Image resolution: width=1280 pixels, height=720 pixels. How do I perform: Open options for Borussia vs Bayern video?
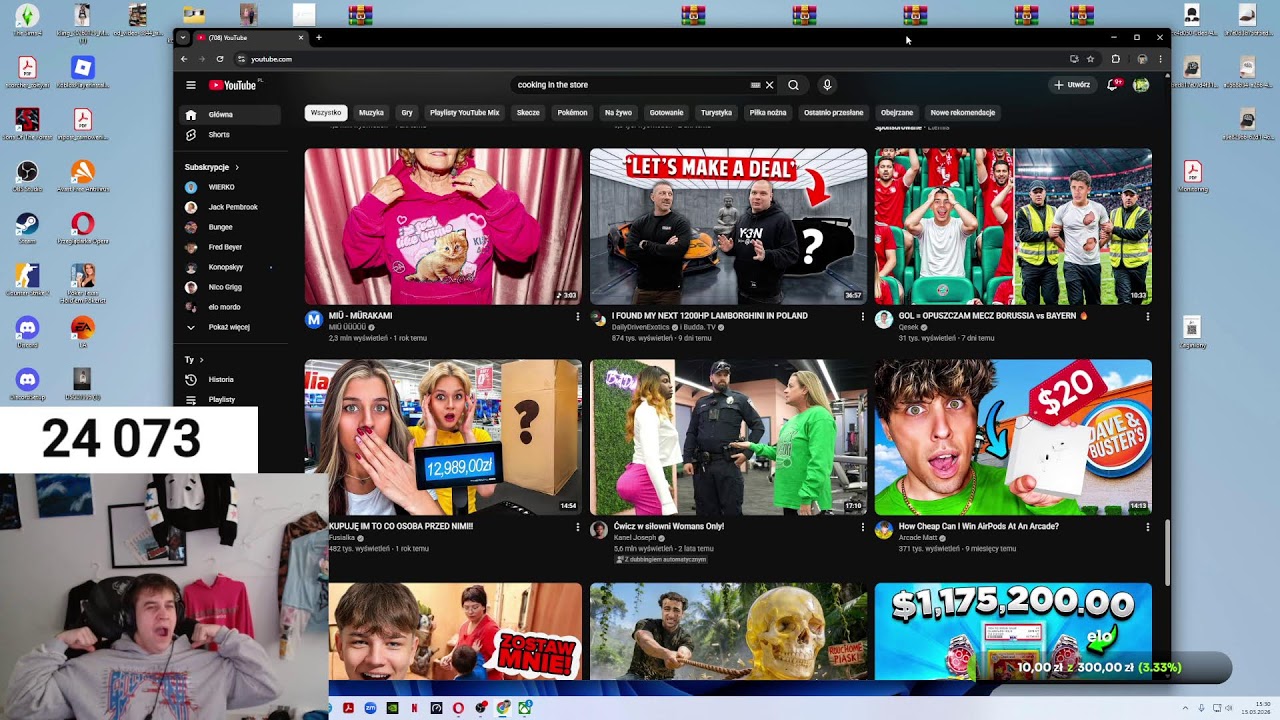pyautogui.click(x=1147, y=317)
